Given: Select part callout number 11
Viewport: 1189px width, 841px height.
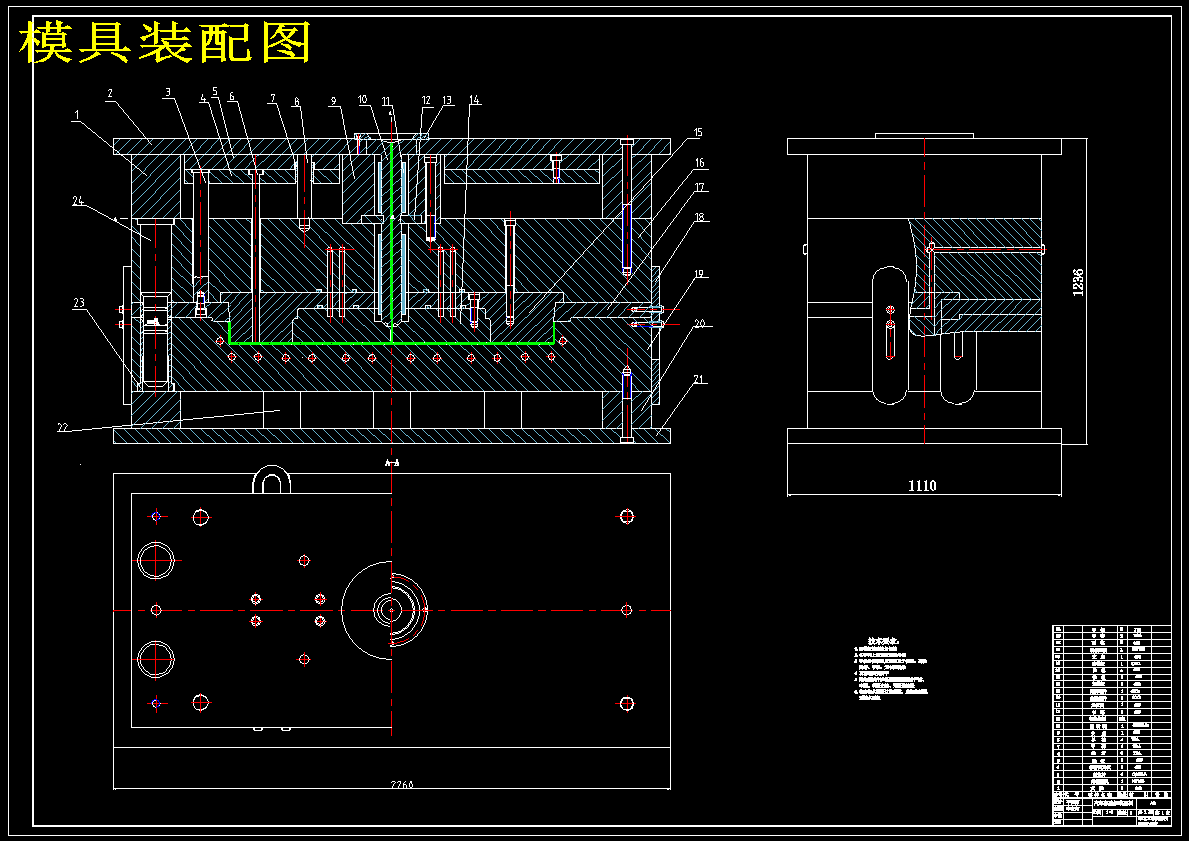Looking at the screenshot, I should click(387, 102).
